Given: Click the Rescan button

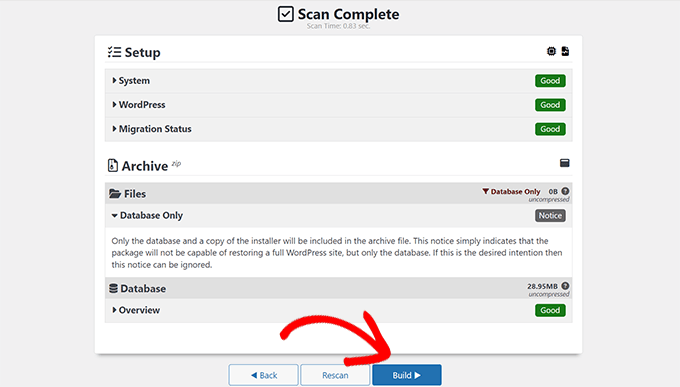Looking at the screenshot, I should [335, 375].
